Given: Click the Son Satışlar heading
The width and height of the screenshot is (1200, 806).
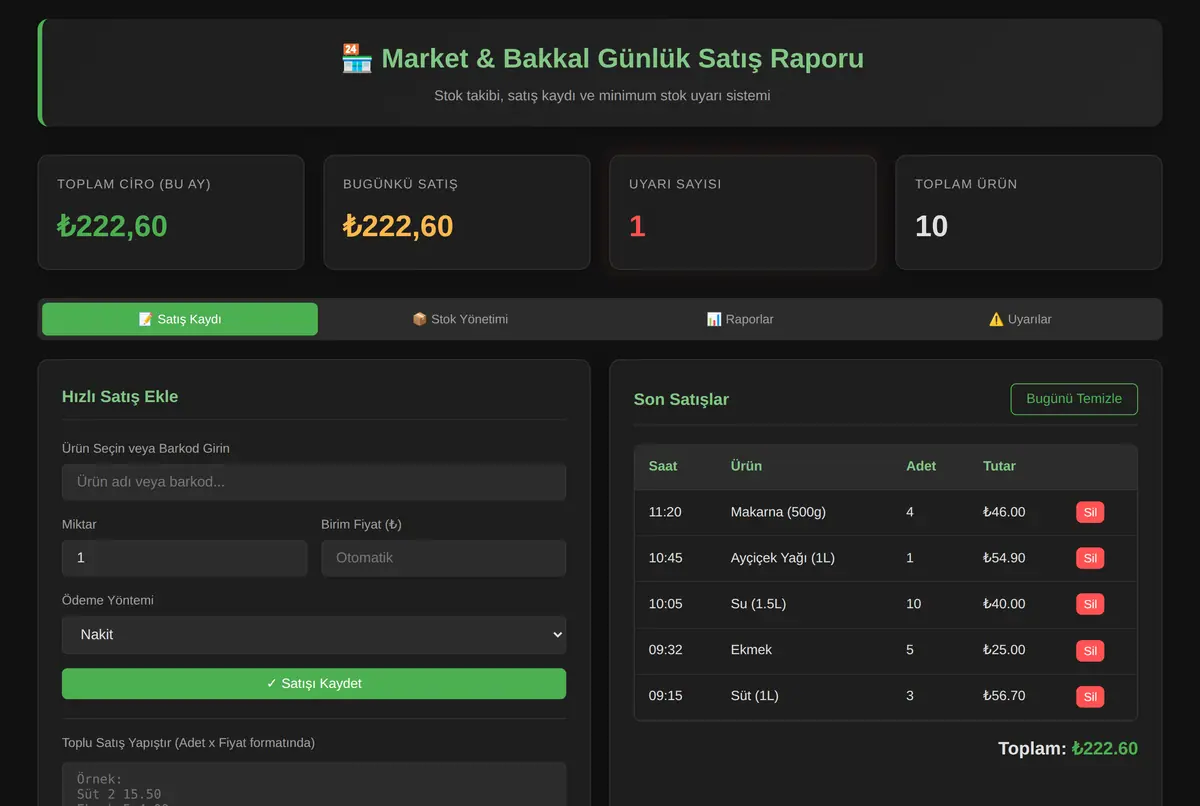Looking at the screenshot, I should pyautogui.click(x=681, y=400).
